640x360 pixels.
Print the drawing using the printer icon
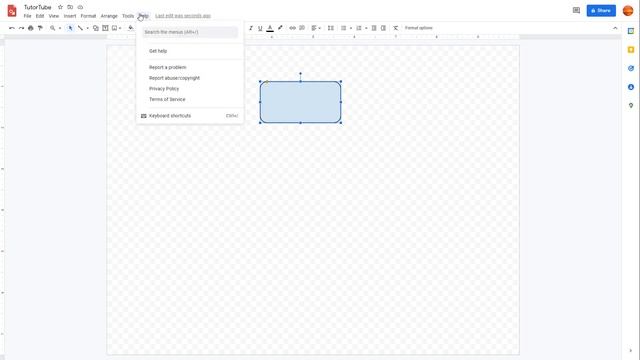(x=31, y=28)
